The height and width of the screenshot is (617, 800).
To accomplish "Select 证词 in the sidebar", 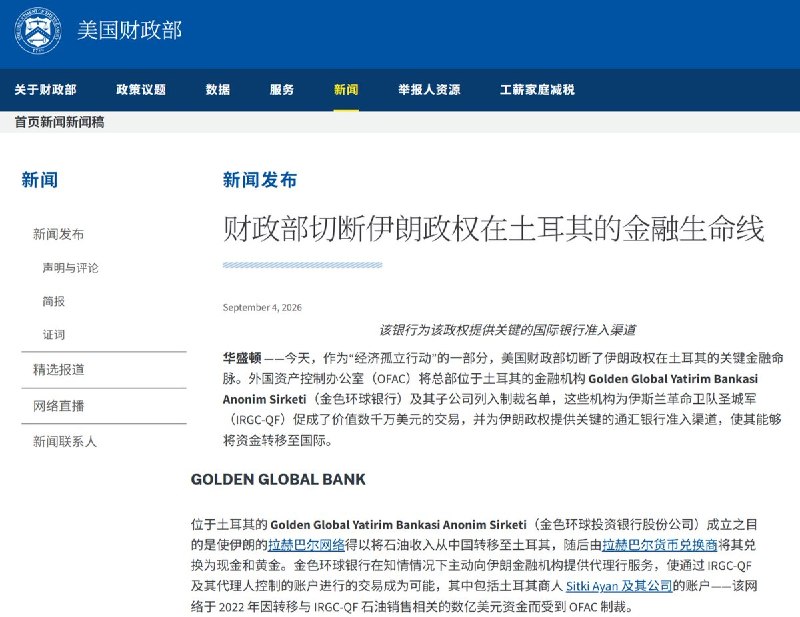I will [54, 335].
